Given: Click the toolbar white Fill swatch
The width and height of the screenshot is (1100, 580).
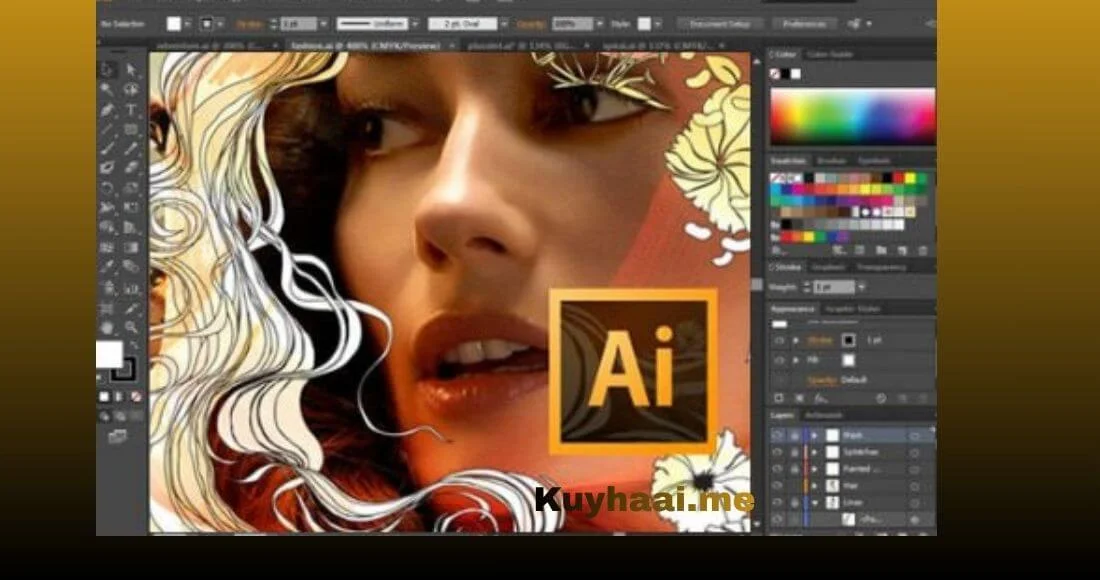Looking at the screenshot, I should pyautogui.click(x=109, y=354).
